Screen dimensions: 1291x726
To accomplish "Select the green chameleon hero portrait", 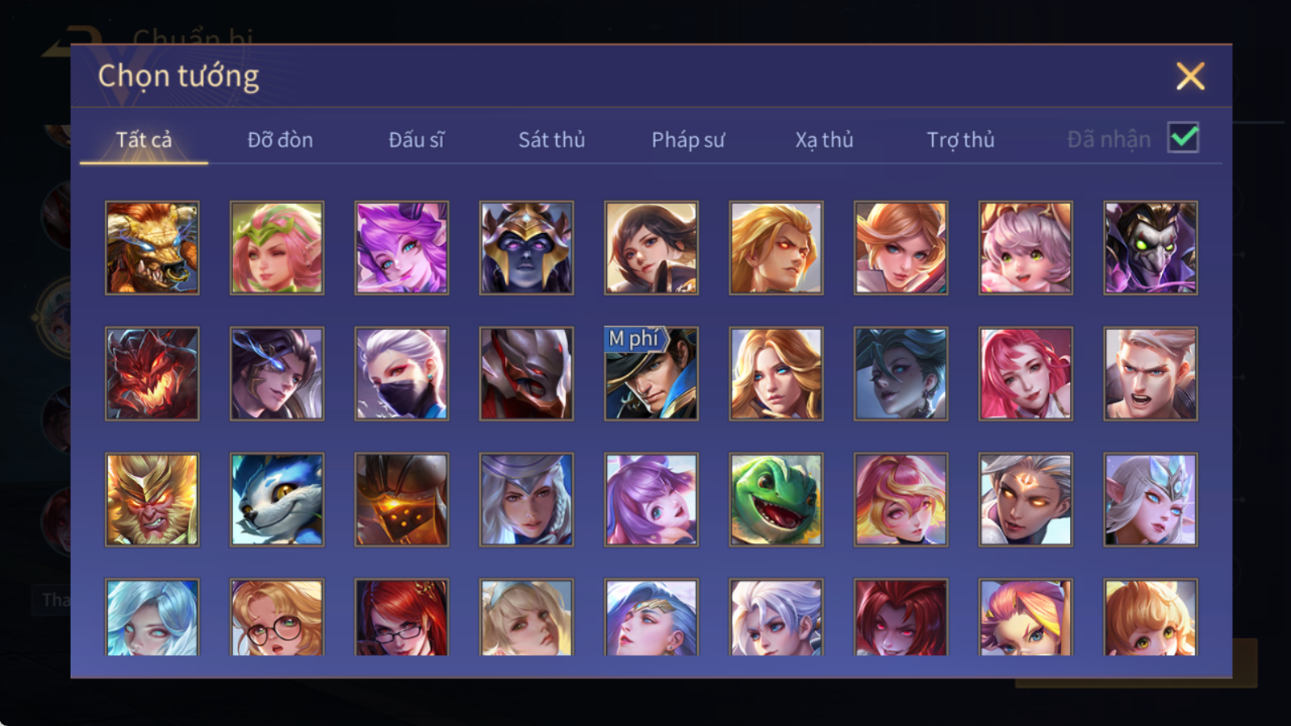I will (776, 499).
